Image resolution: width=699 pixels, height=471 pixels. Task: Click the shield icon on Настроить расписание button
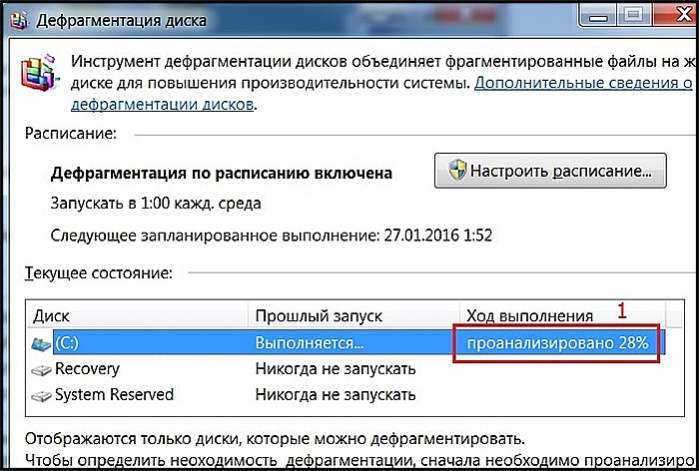pyautogui.click(x=457, y=171)
